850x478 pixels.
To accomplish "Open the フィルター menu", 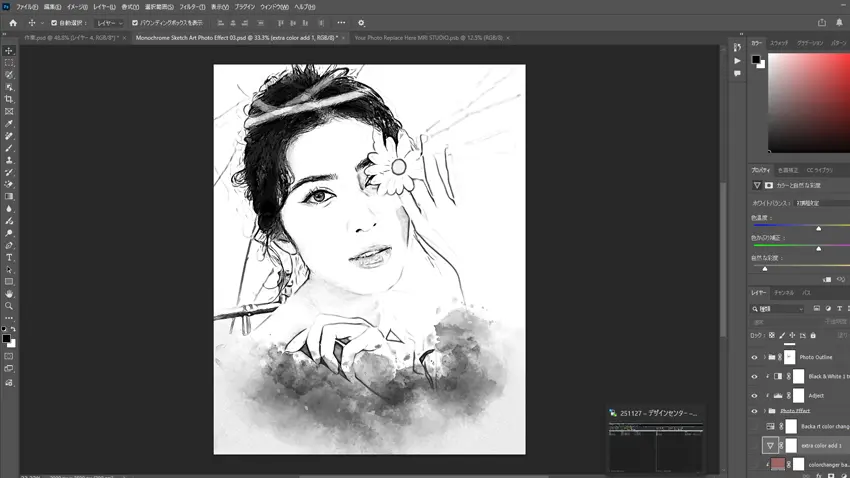I will (192, 7).
